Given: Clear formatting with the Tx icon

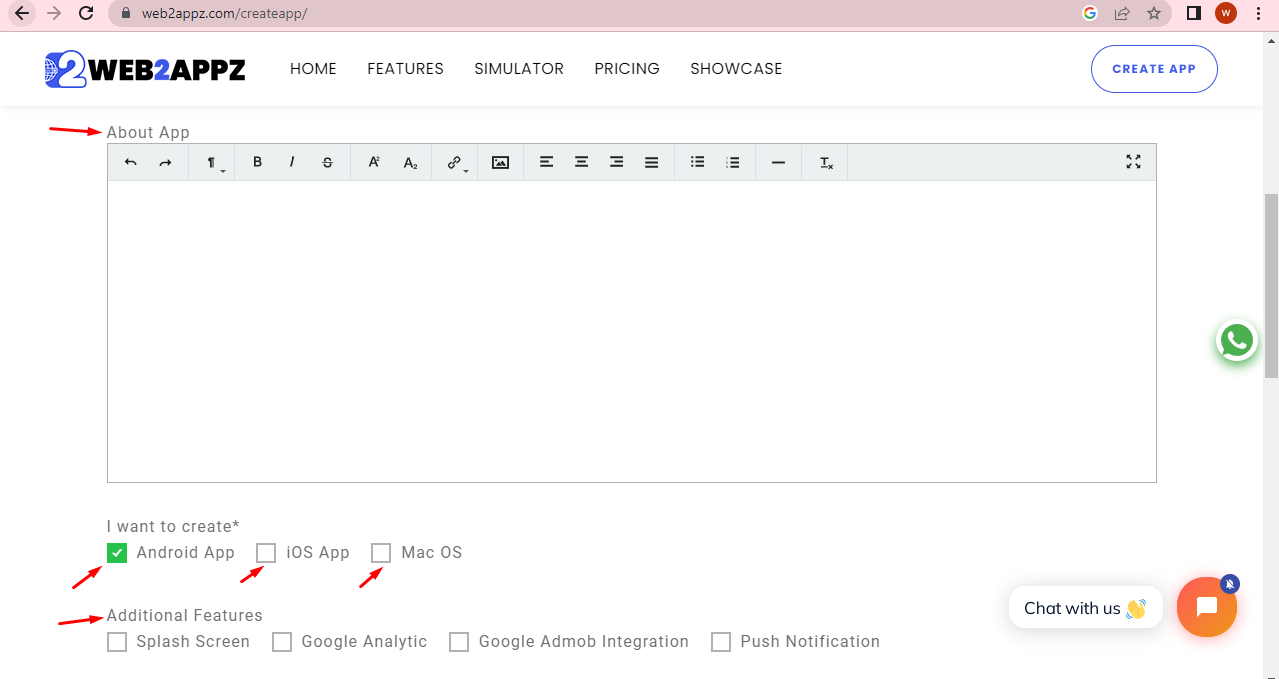Looking at the screenshot, I should pyautogui.click(x=824, y=161).
